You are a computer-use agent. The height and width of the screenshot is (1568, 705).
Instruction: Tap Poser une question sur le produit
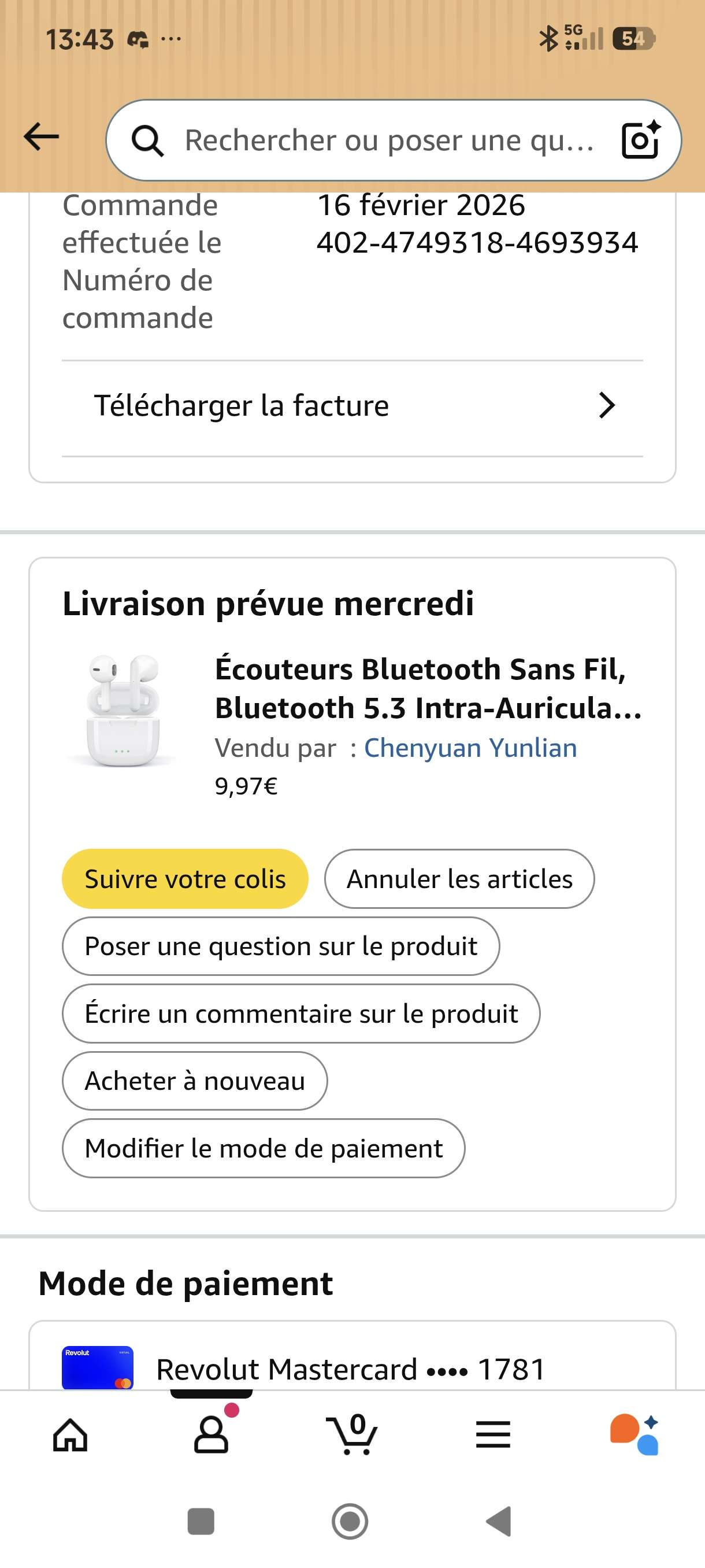coord(280,946)
